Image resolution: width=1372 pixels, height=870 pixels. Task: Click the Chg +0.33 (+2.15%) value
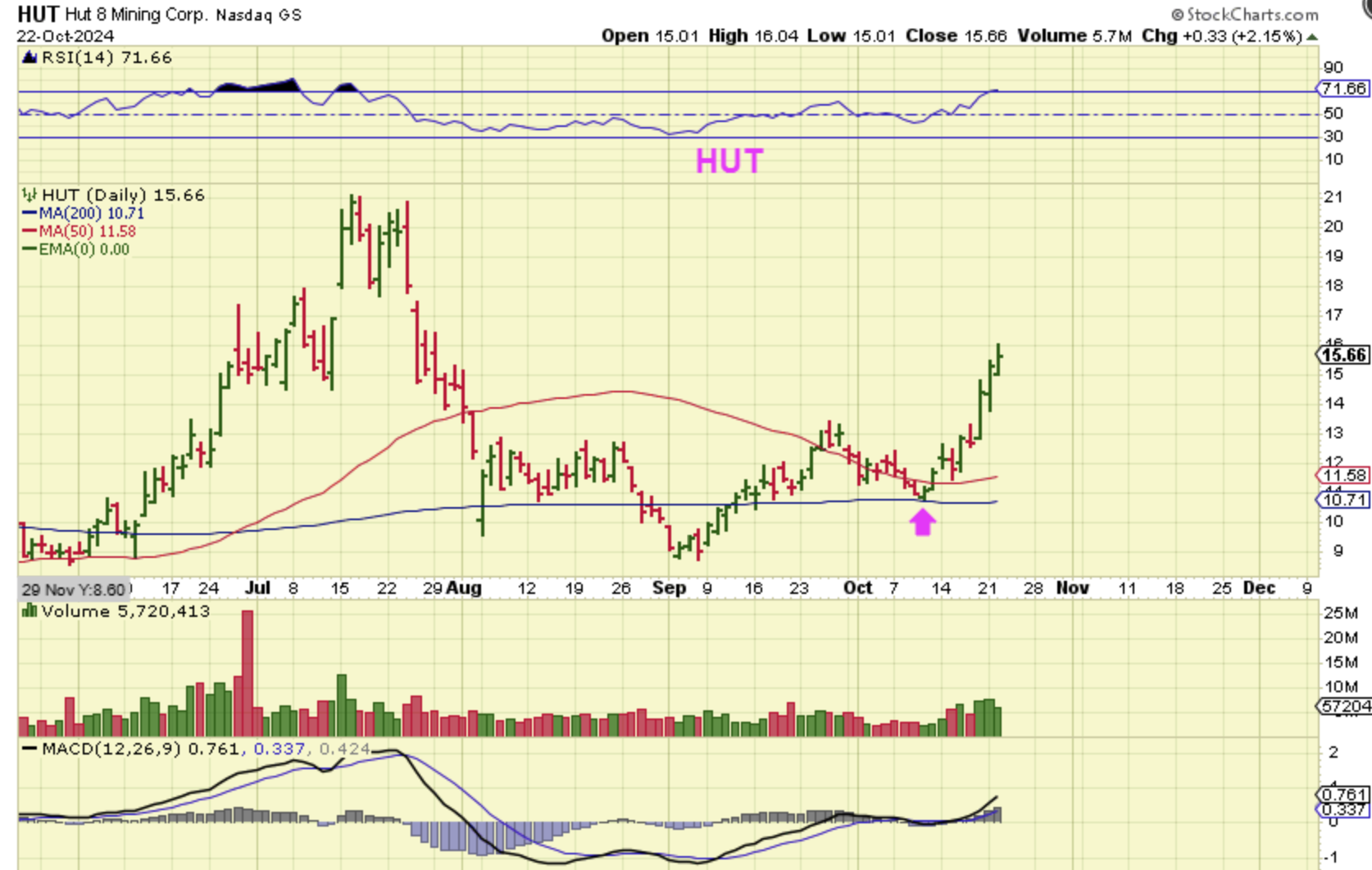tap(1221, 36)
